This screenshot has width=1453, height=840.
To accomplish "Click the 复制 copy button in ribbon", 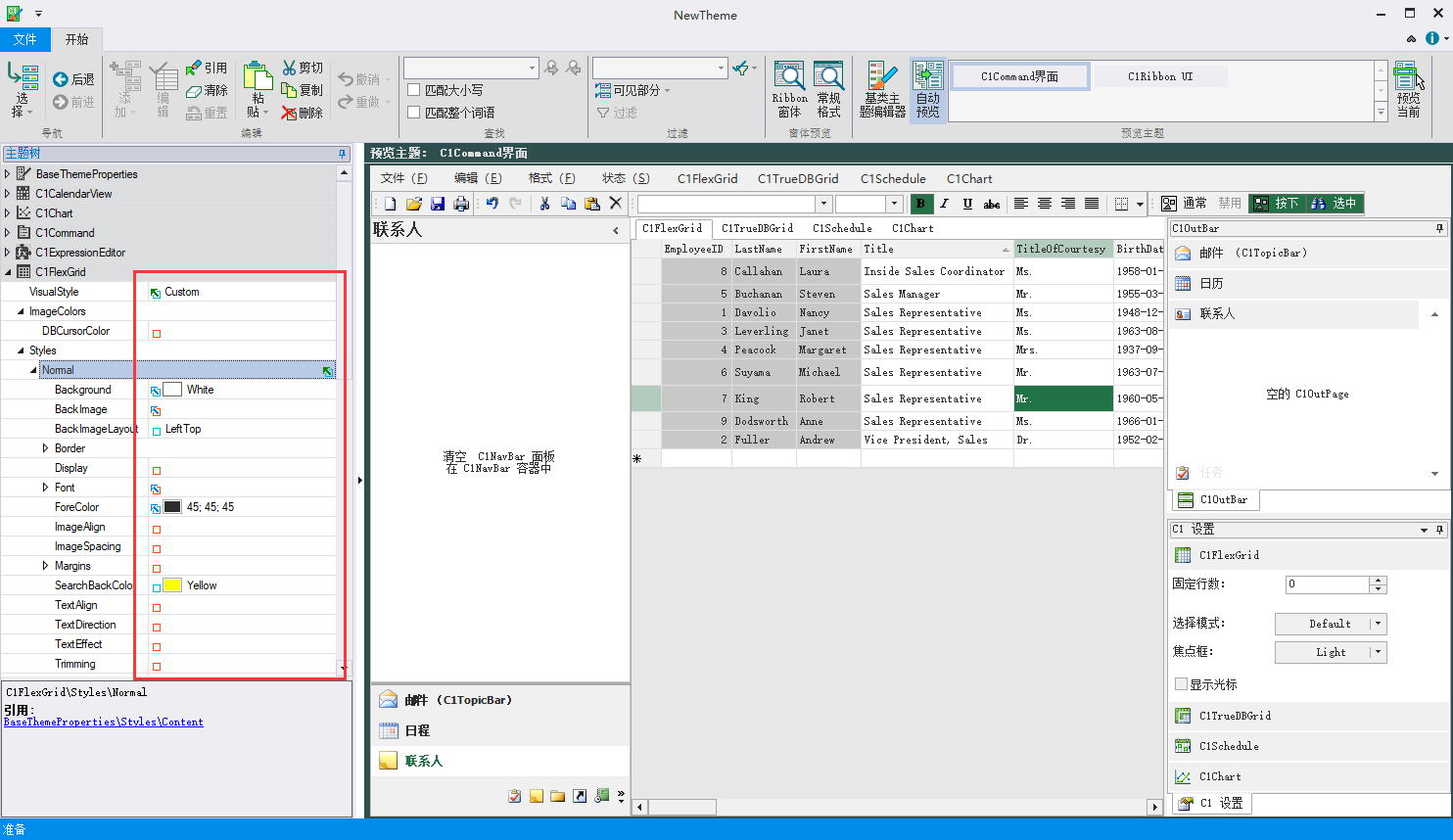I will point(303,90).
